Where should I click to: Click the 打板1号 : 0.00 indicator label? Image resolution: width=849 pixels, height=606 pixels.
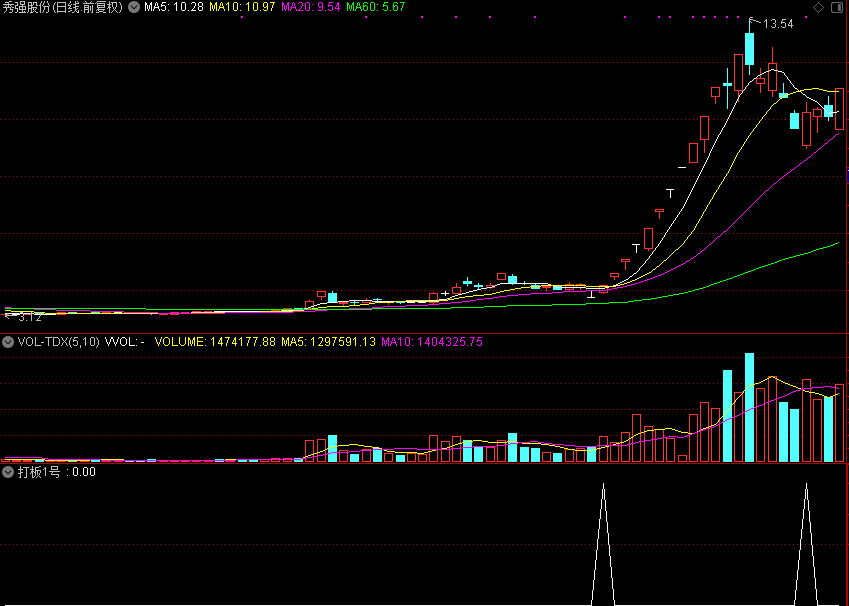57,472
